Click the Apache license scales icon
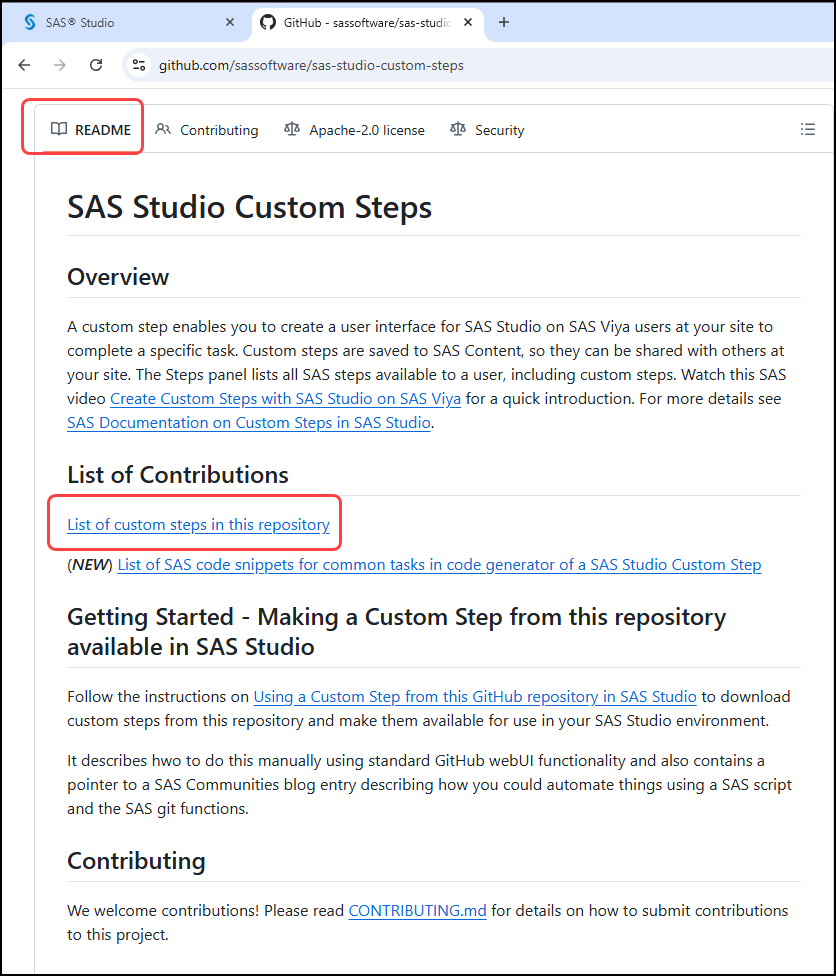 [x=291, y=128]
